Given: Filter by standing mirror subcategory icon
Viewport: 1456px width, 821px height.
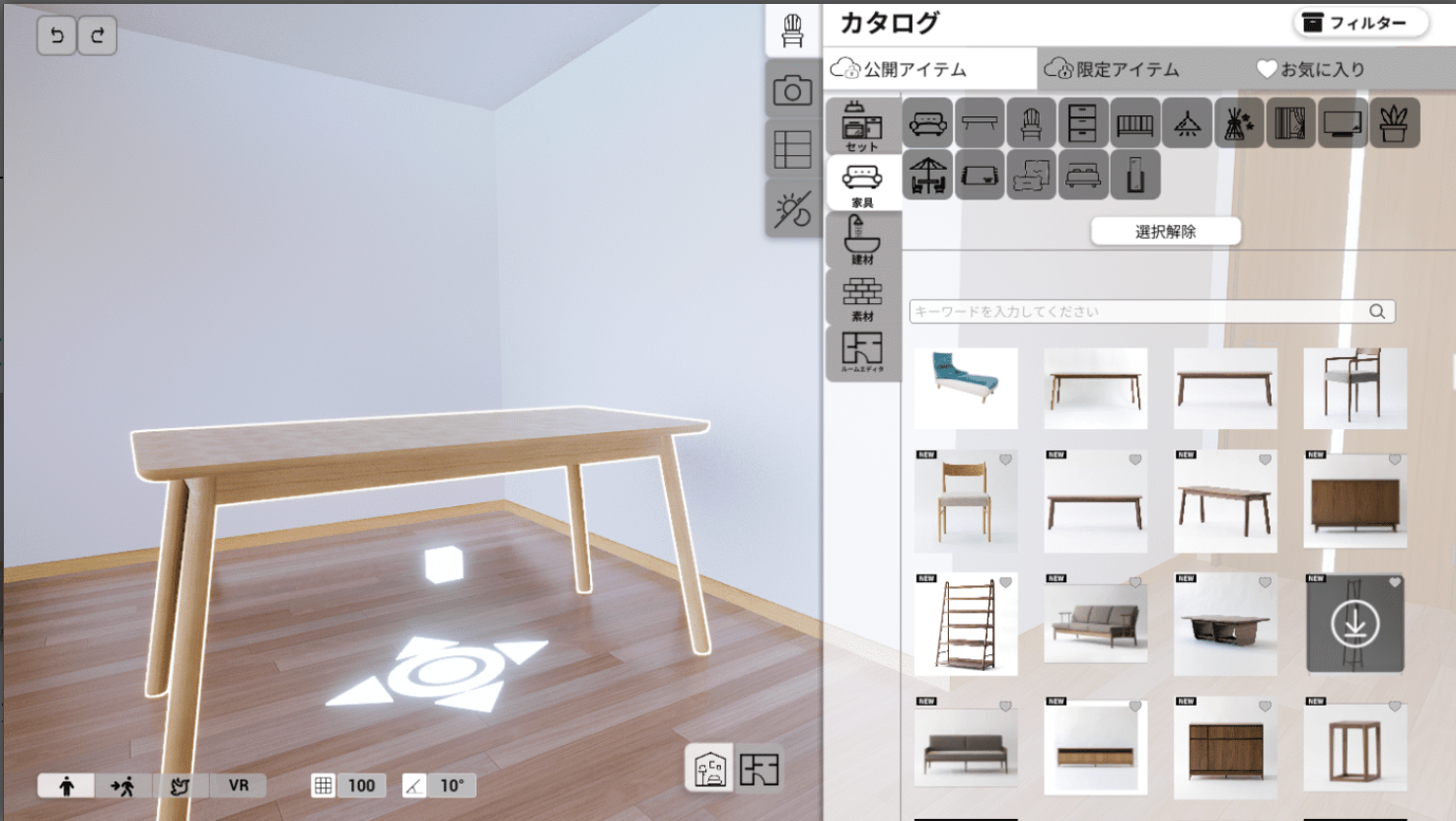Looking at the screenshot, I should [1134, 176].
